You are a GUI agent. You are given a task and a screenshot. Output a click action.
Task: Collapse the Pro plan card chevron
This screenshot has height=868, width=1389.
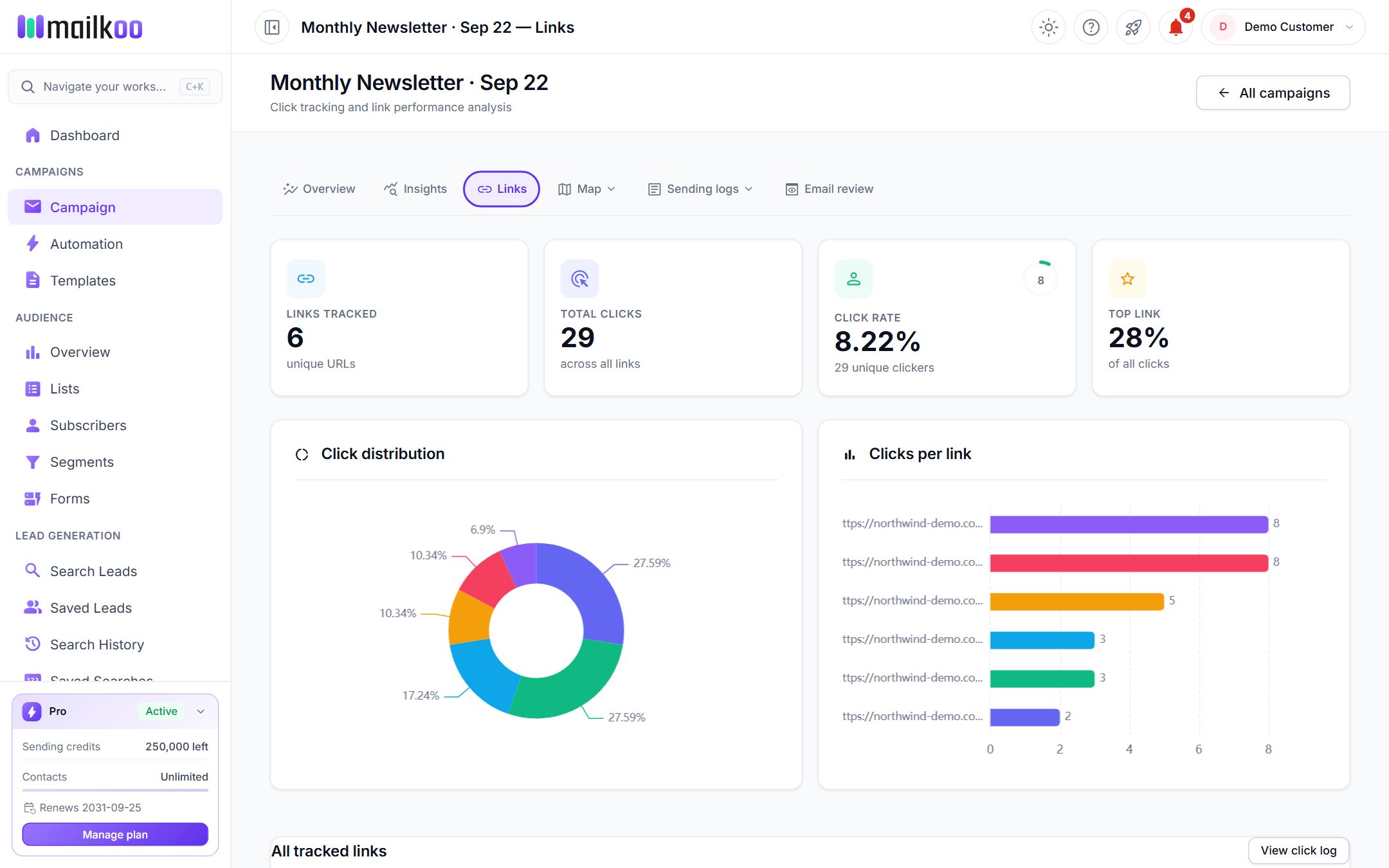click(x=201, y=711)
